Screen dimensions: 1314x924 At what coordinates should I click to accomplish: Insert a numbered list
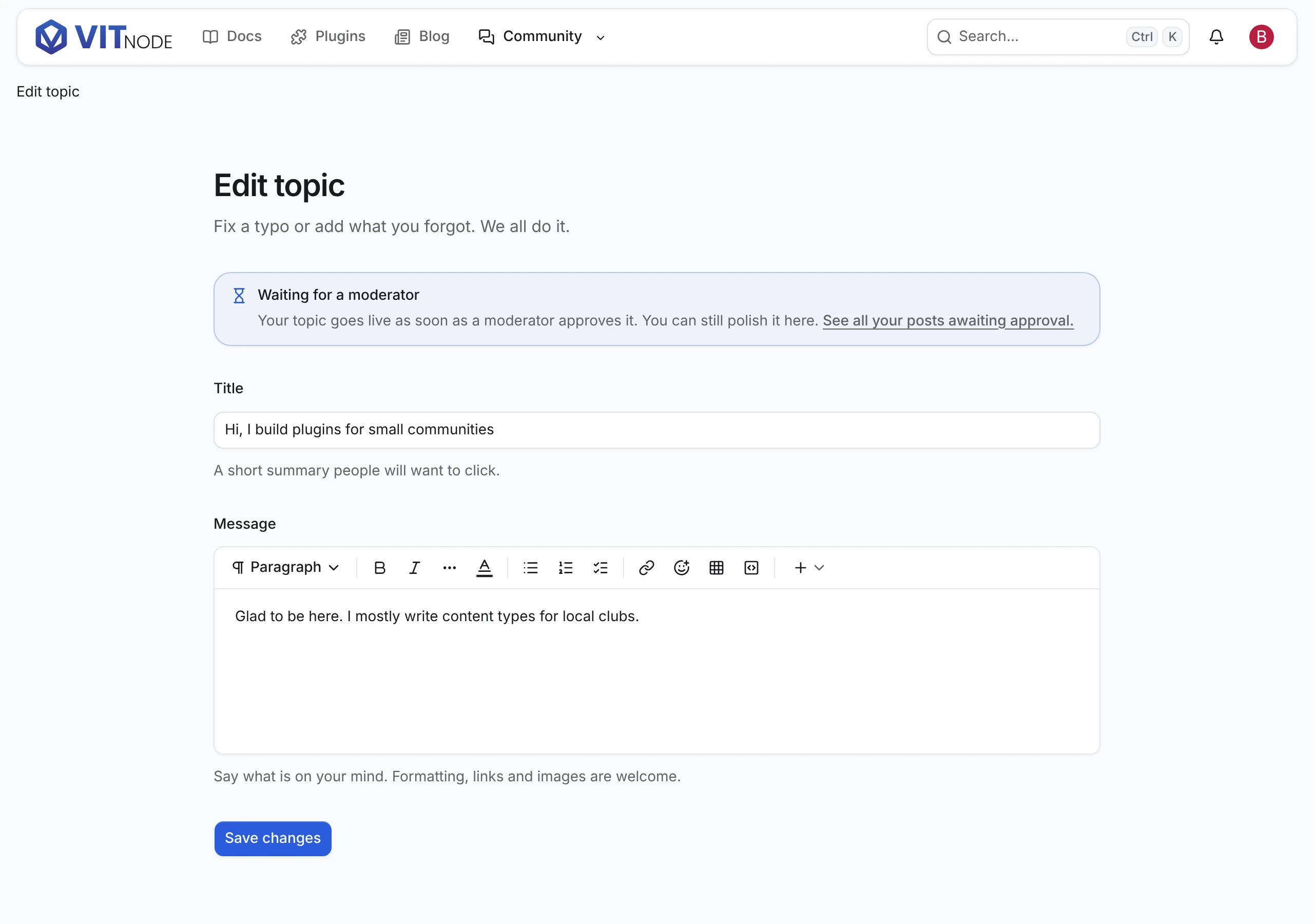(x=566, y=567)
